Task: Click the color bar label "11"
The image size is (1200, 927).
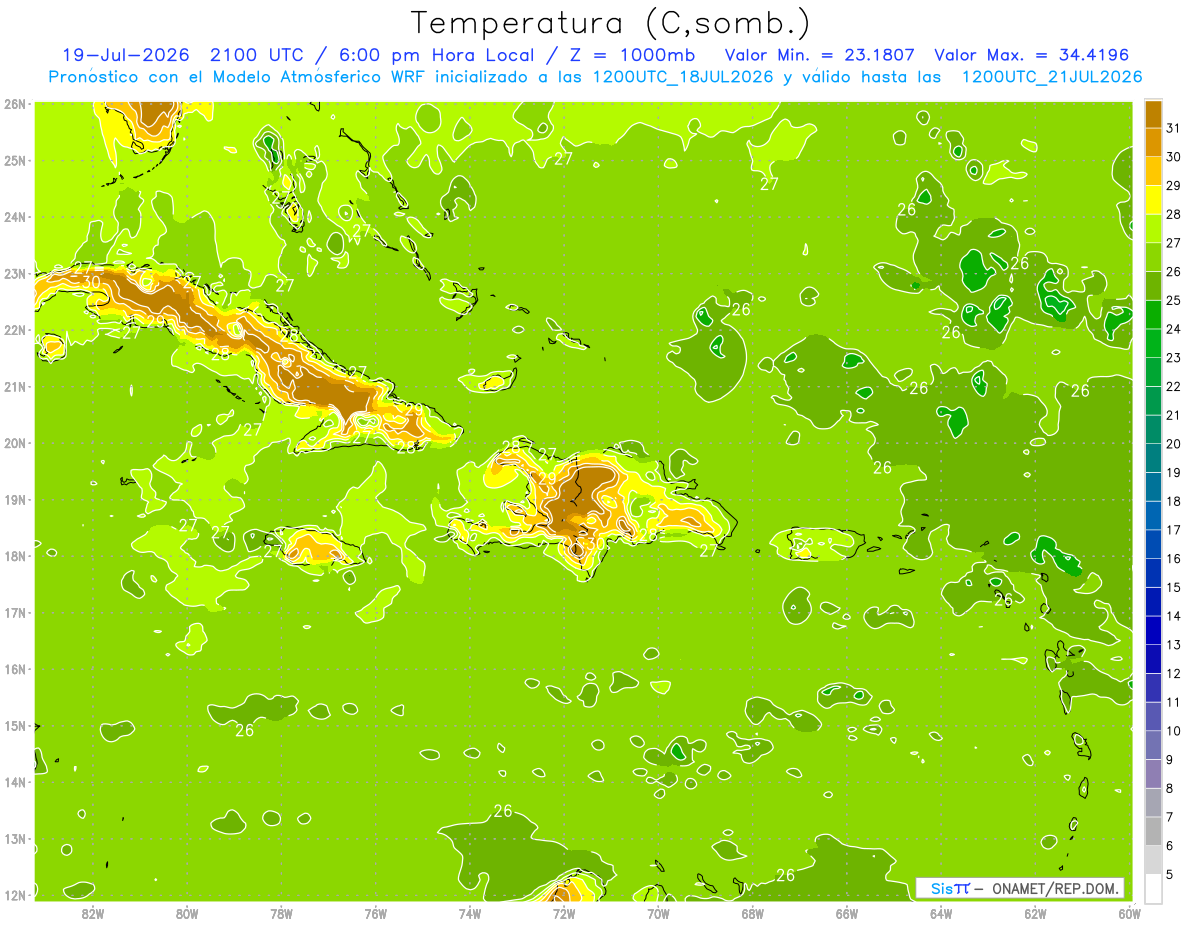Action: click(1174, 702)
